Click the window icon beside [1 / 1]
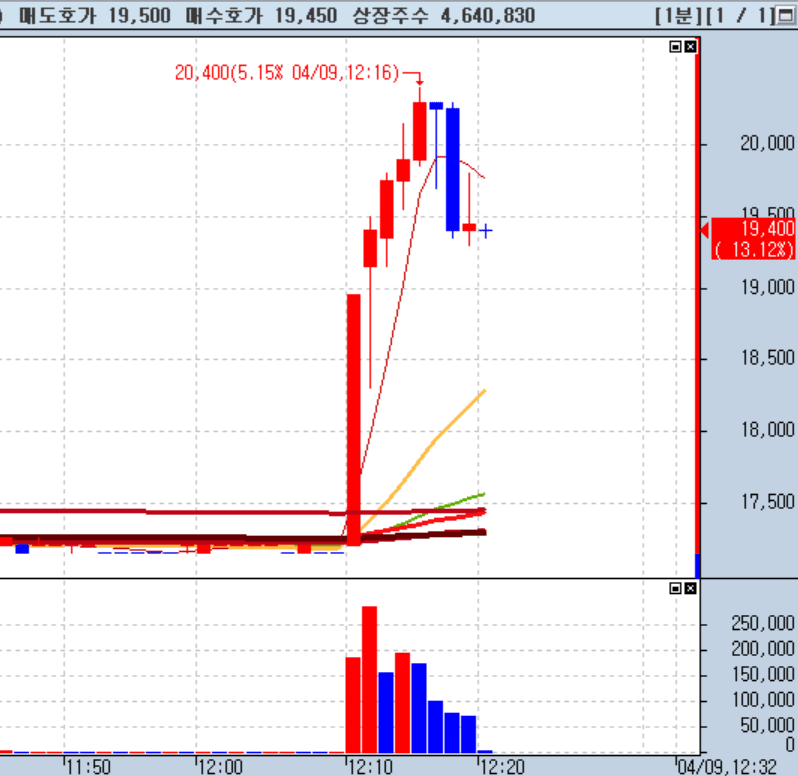The image size is (798, 776). (x=786, y=16)
